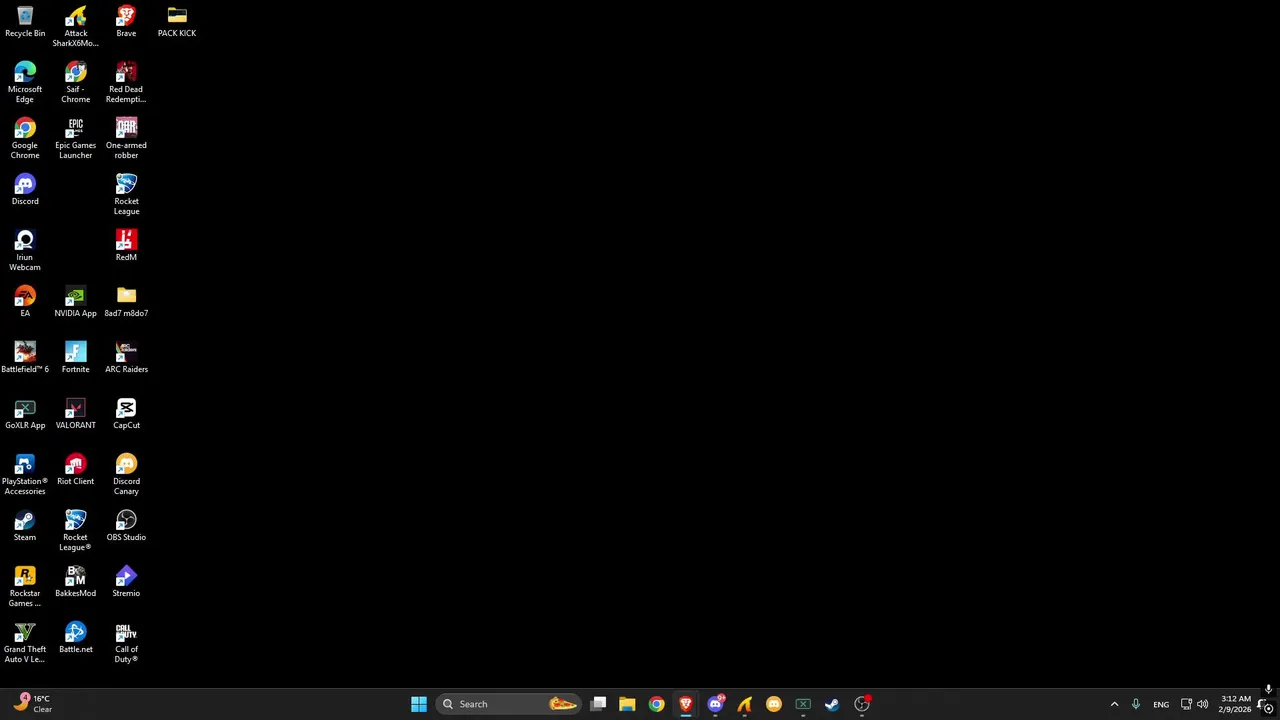
Task: Select the Call of Duty desktop icon
Action: (126, 642)
